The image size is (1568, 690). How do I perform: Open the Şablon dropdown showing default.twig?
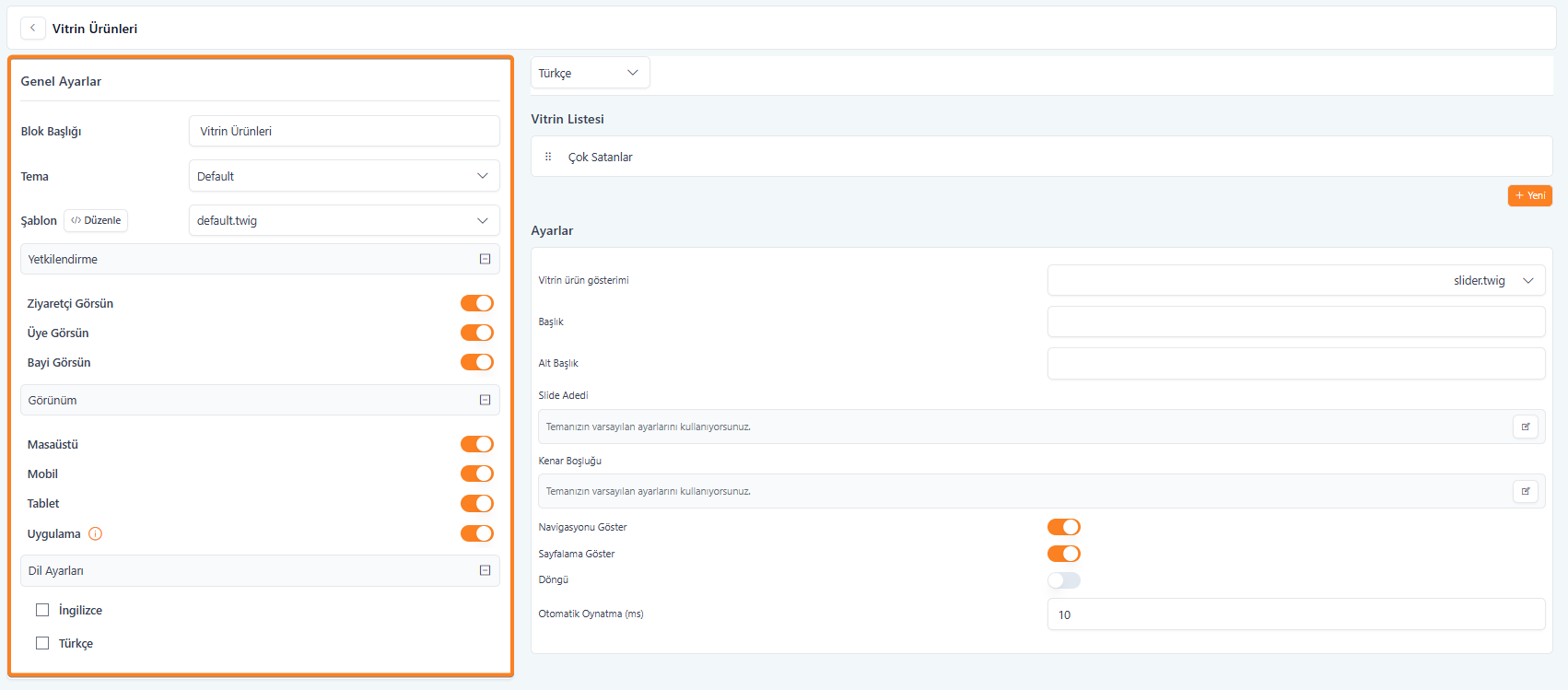click(x=345, y=220)
